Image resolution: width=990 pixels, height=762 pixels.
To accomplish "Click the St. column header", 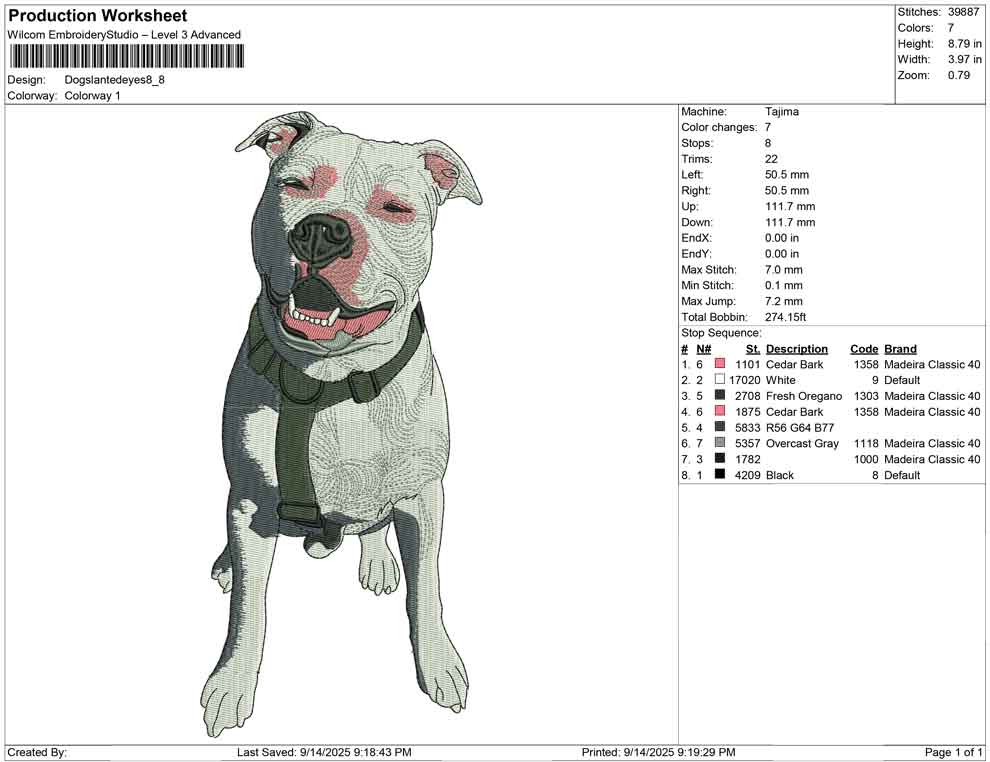I will pos(753,349).
